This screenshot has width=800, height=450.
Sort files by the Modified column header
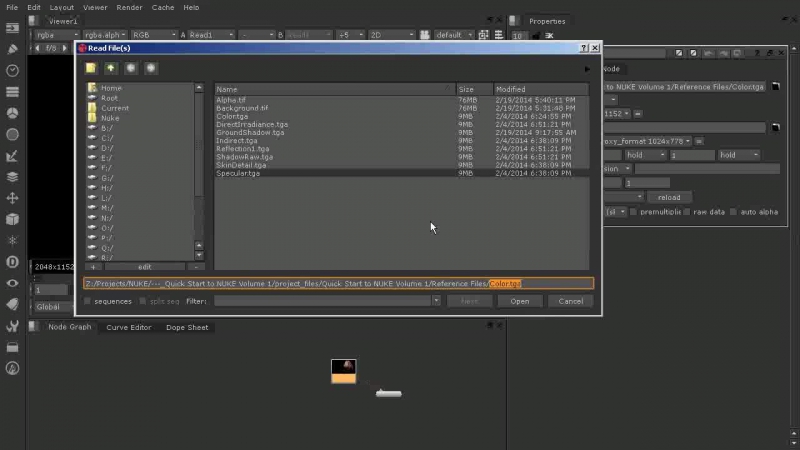(x=541, y=89)
